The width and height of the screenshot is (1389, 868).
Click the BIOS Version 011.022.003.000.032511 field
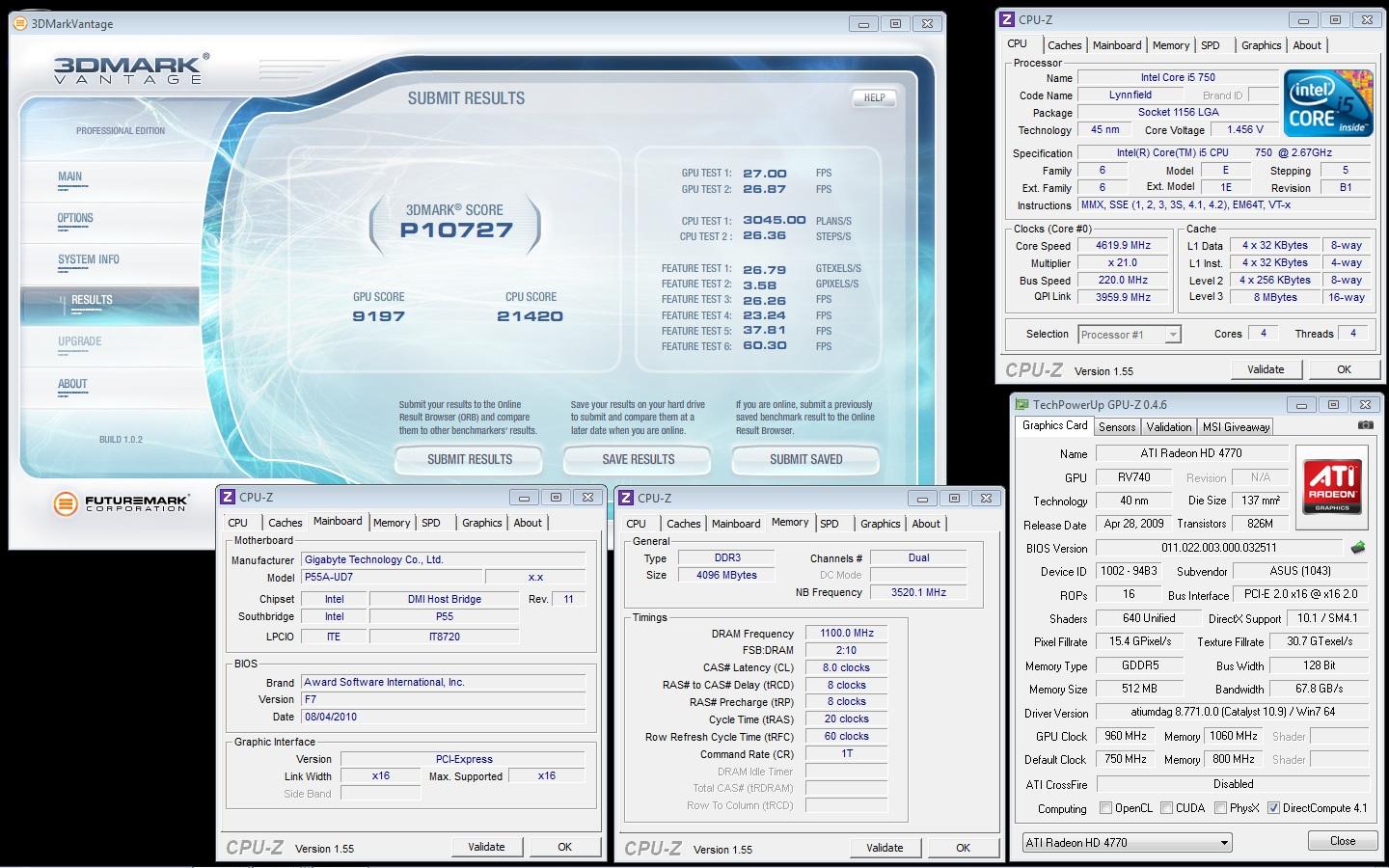tap(1219, 548)
